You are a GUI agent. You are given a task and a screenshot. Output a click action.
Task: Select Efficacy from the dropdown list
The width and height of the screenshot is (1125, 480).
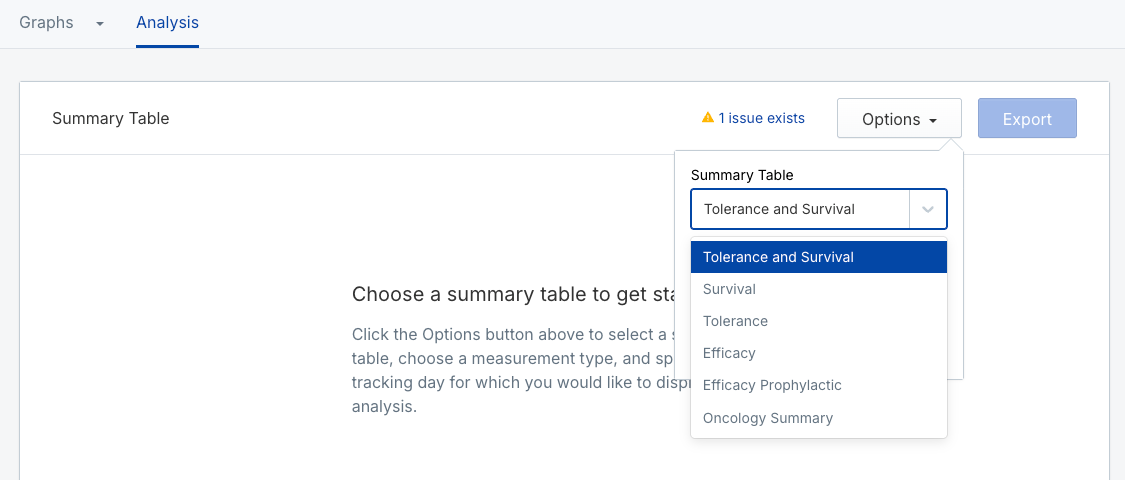pos(729,353)
